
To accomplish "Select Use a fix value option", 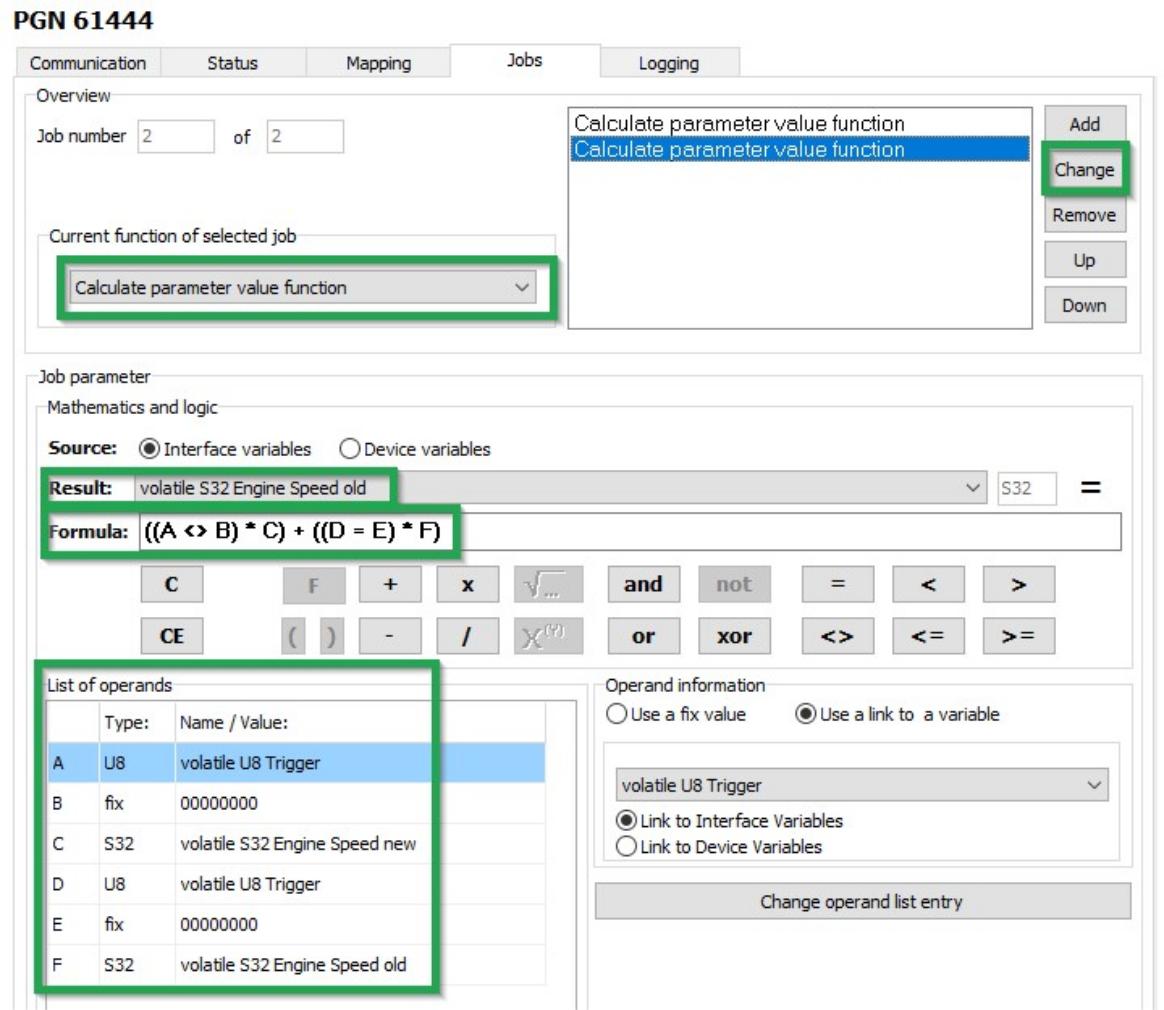I will [617, 714].
